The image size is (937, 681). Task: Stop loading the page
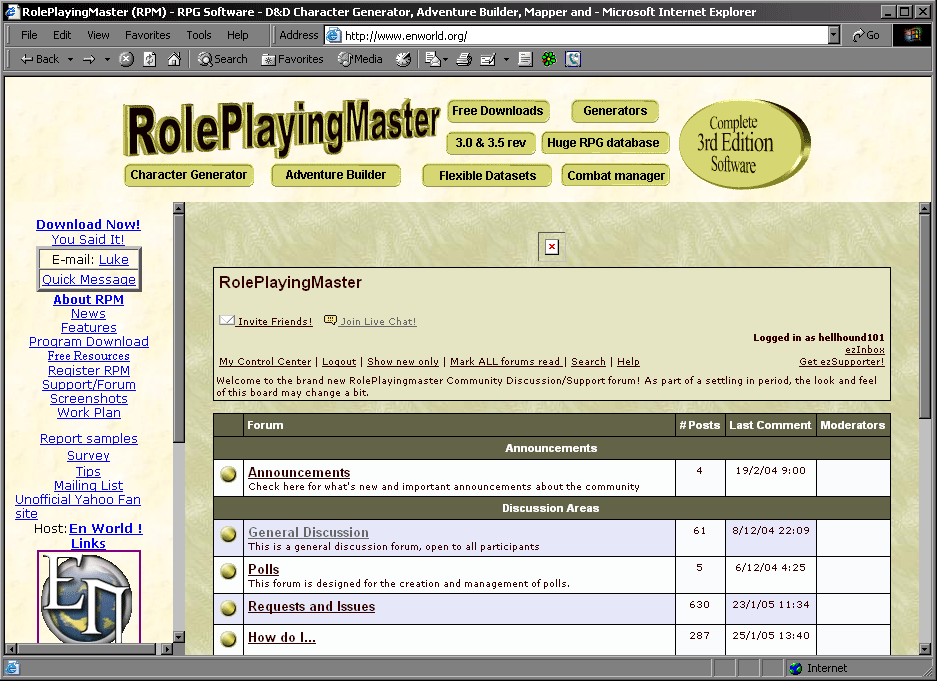pos(126,59)
